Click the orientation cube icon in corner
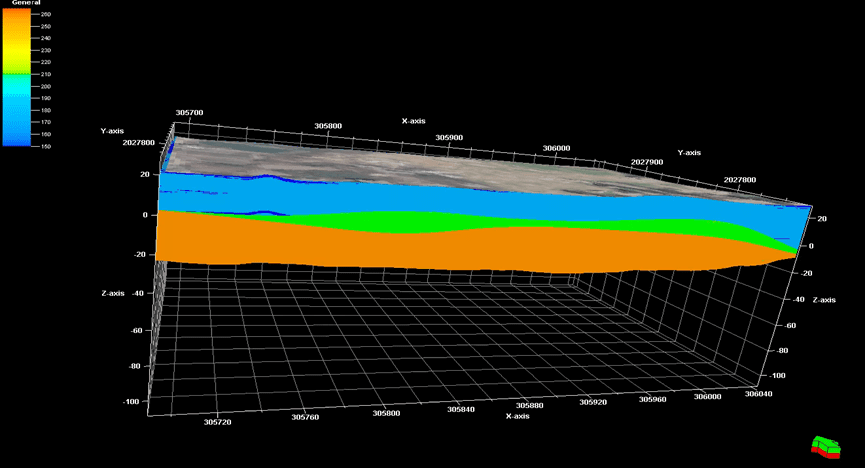Screen dimensions: 865x468 point(826,447)
